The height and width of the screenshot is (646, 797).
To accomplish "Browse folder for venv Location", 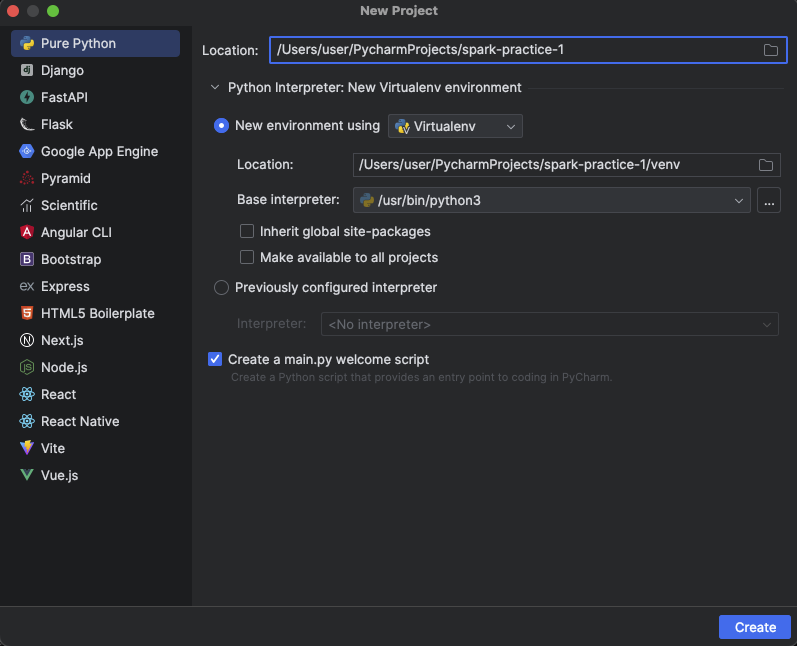I will click(765, 165).
